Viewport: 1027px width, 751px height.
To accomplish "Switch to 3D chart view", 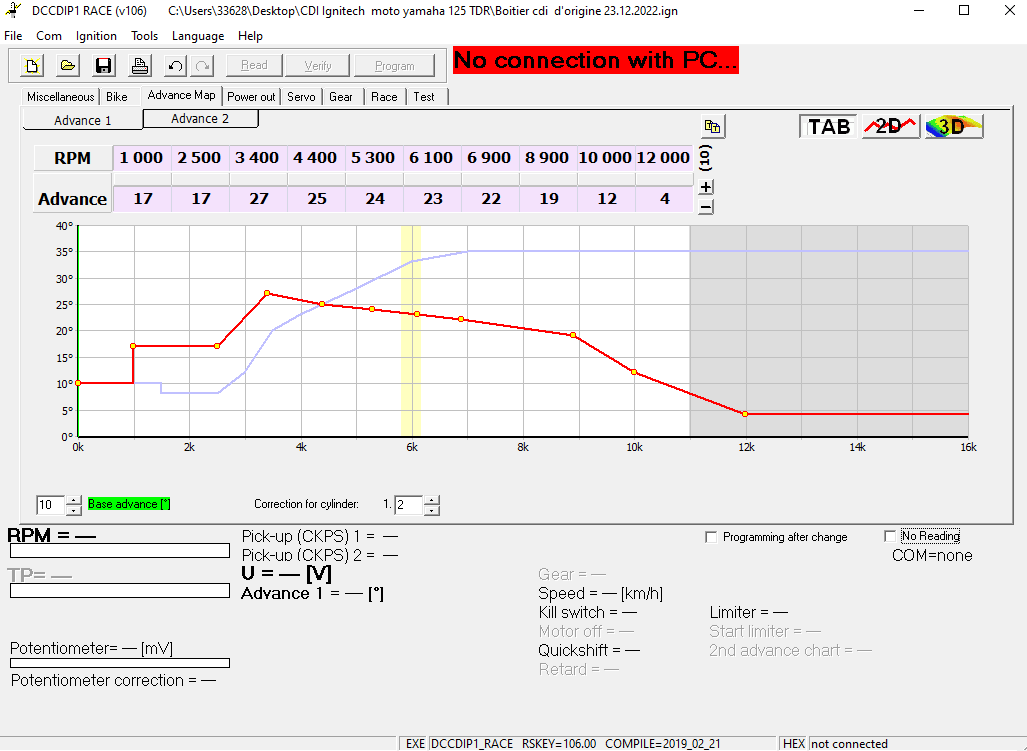I will pyautogui.click(x=954, y=126).
